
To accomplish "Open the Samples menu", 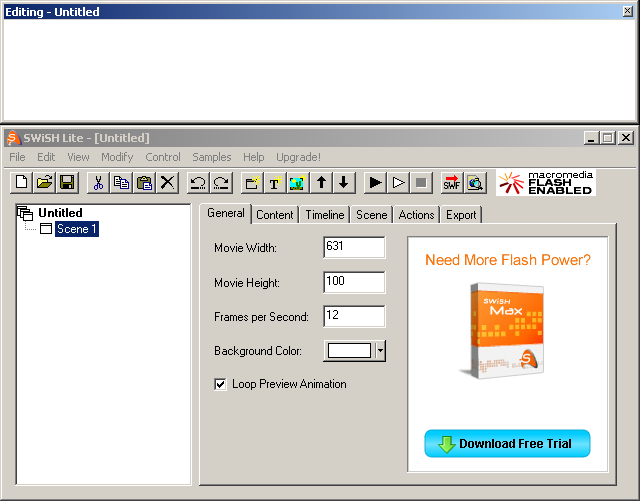I will click(211, 157).
